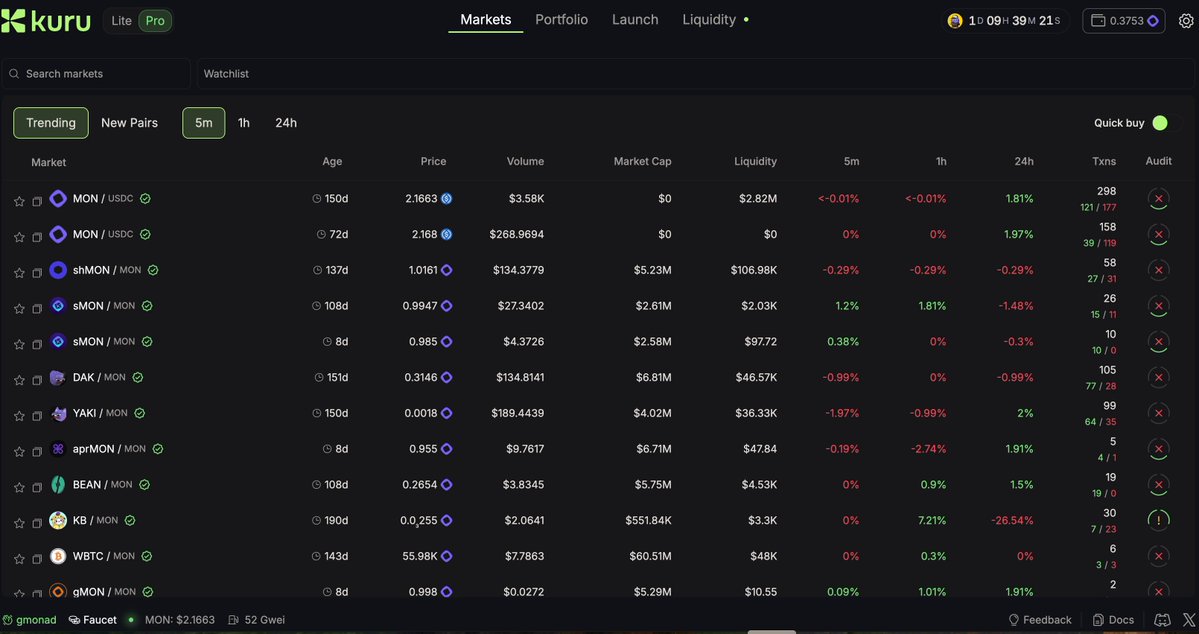Select the 1h timeframe filter
This screenshot has height=634, width=1199.
(244, 122)
